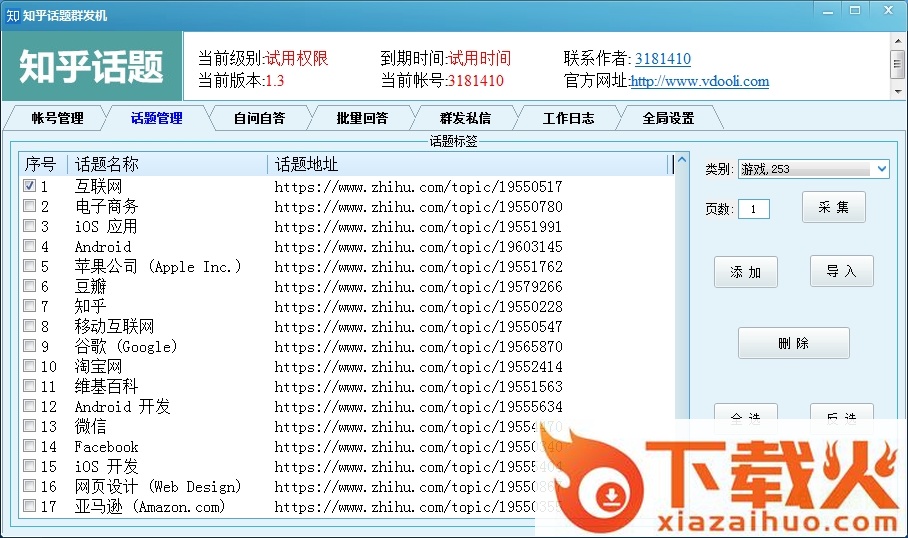908x538 pixels.
Task: Click the header panel scrollbar thumb
Action: coord(898,64)
